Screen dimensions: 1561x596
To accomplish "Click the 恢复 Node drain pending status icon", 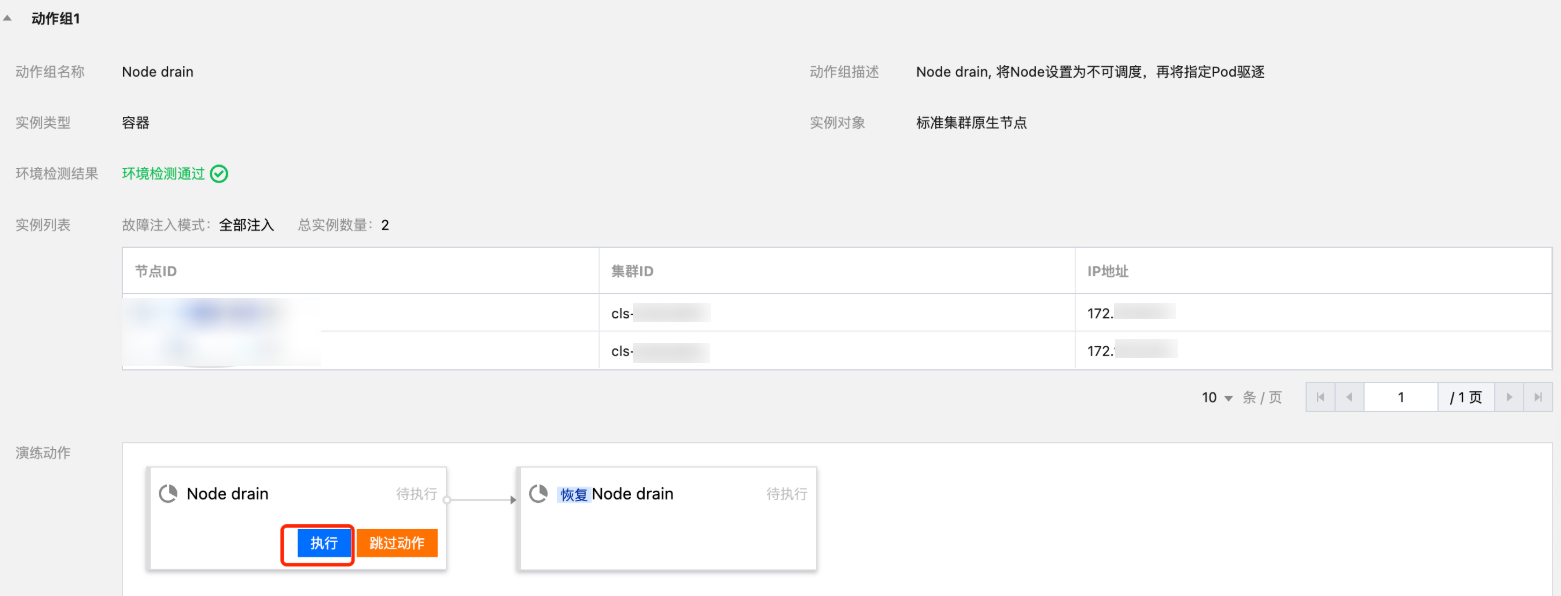I will (538, 494).
